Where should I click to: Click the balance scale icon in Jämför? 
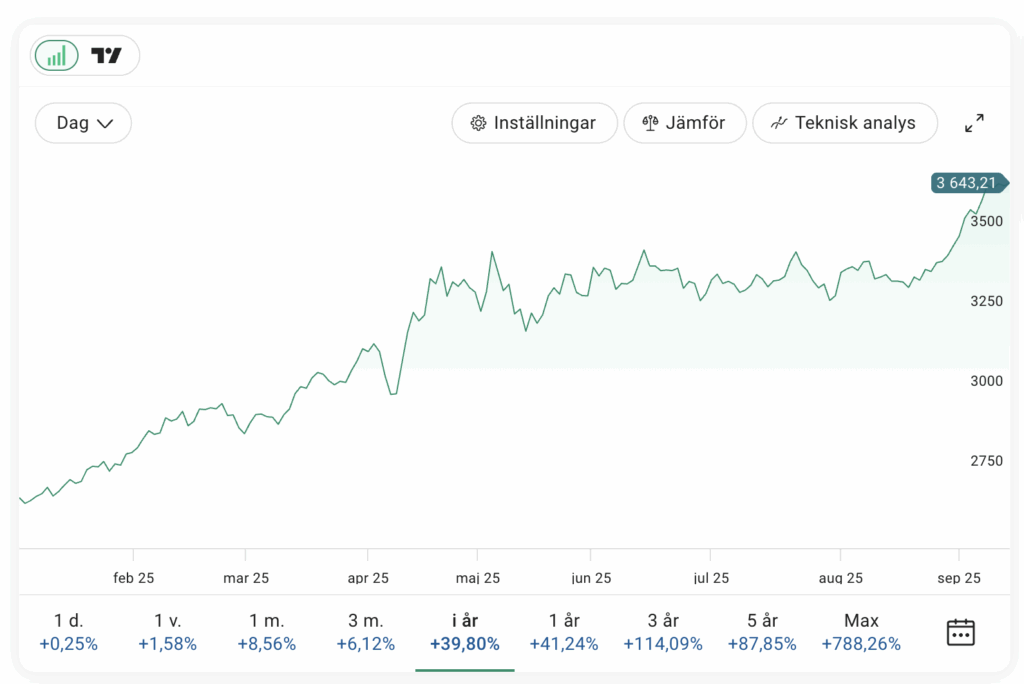pos(651,123)
